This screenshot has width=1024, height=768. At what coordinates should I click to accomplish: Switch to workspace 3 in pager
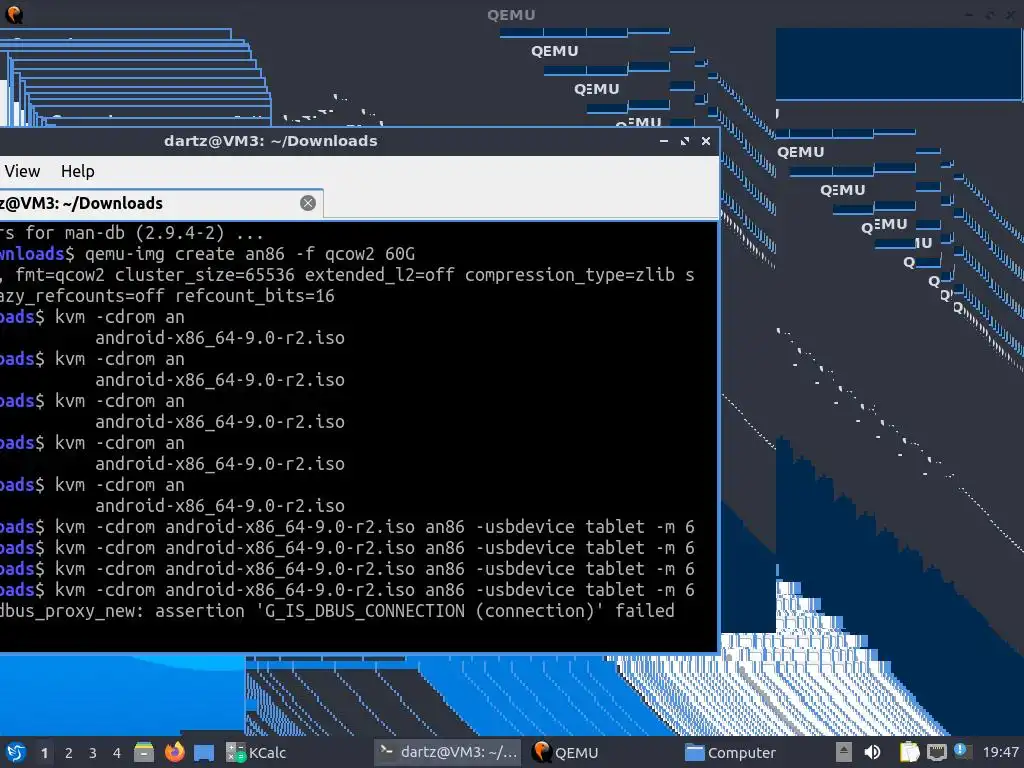pyautogui.click(x=93, y=753)
